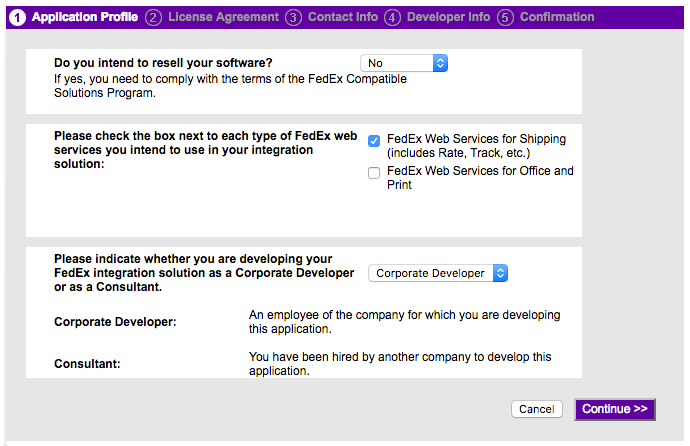Select the Confirmation step tab
690x446 pixels.
click(557, 17)
